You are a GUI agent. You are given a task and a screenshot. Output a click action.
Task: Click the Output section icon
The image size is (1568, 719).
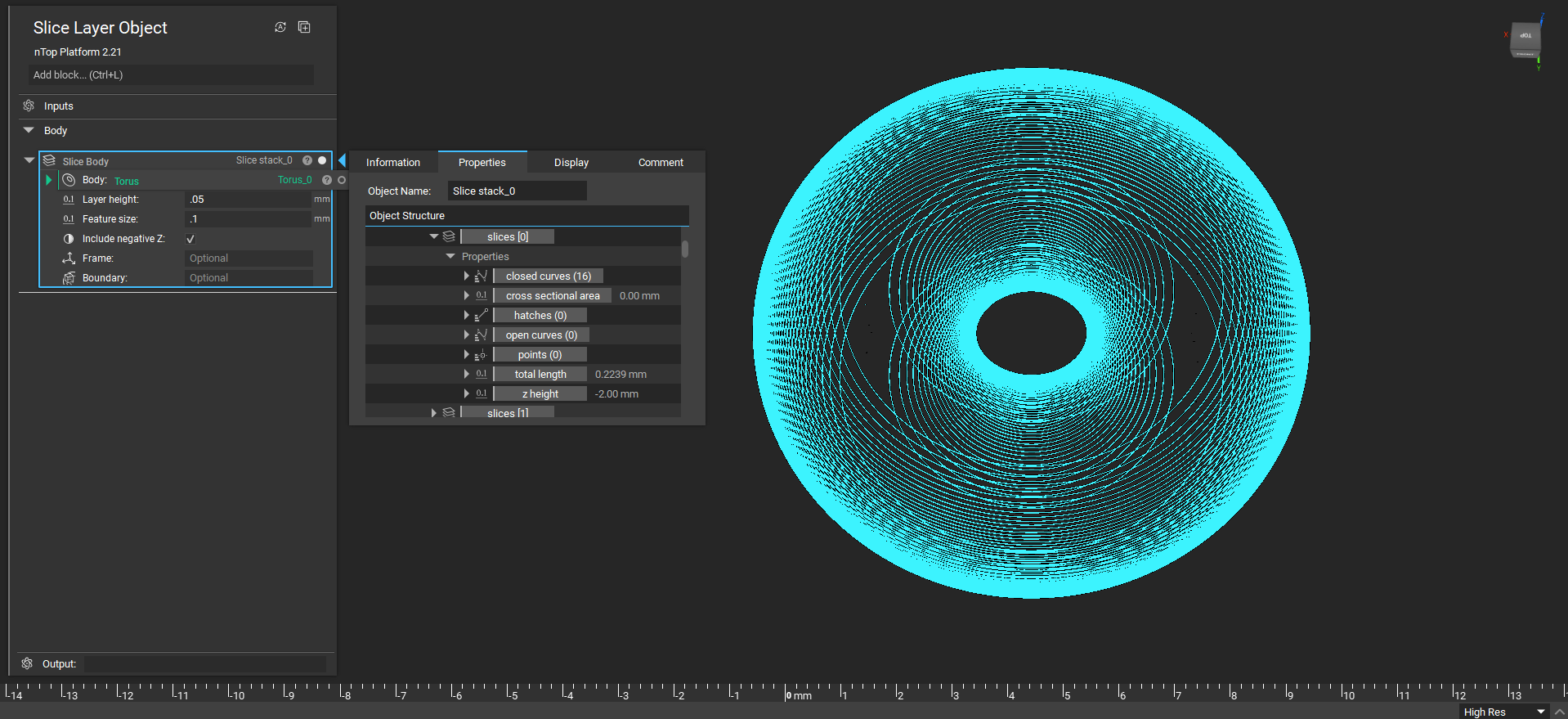27,663
